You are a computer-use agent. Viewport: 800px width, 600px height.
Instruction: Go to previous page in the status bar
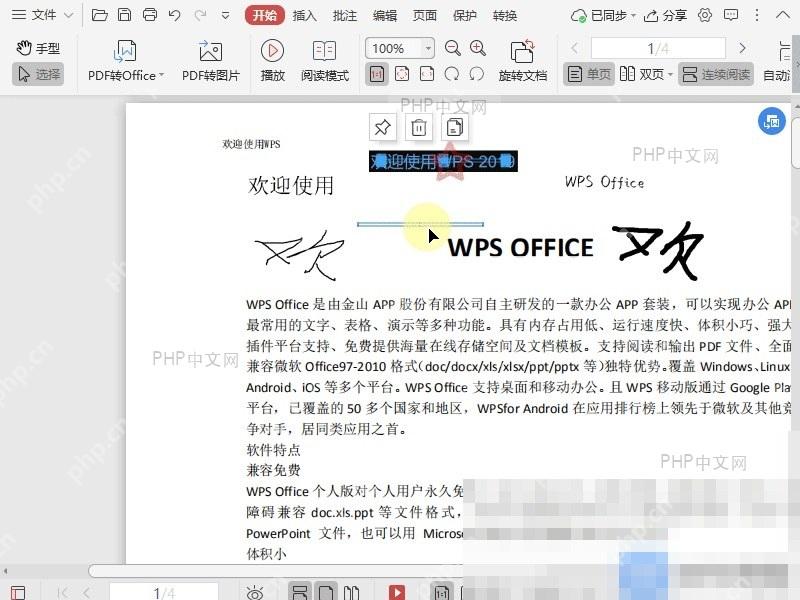pos(86,593)
